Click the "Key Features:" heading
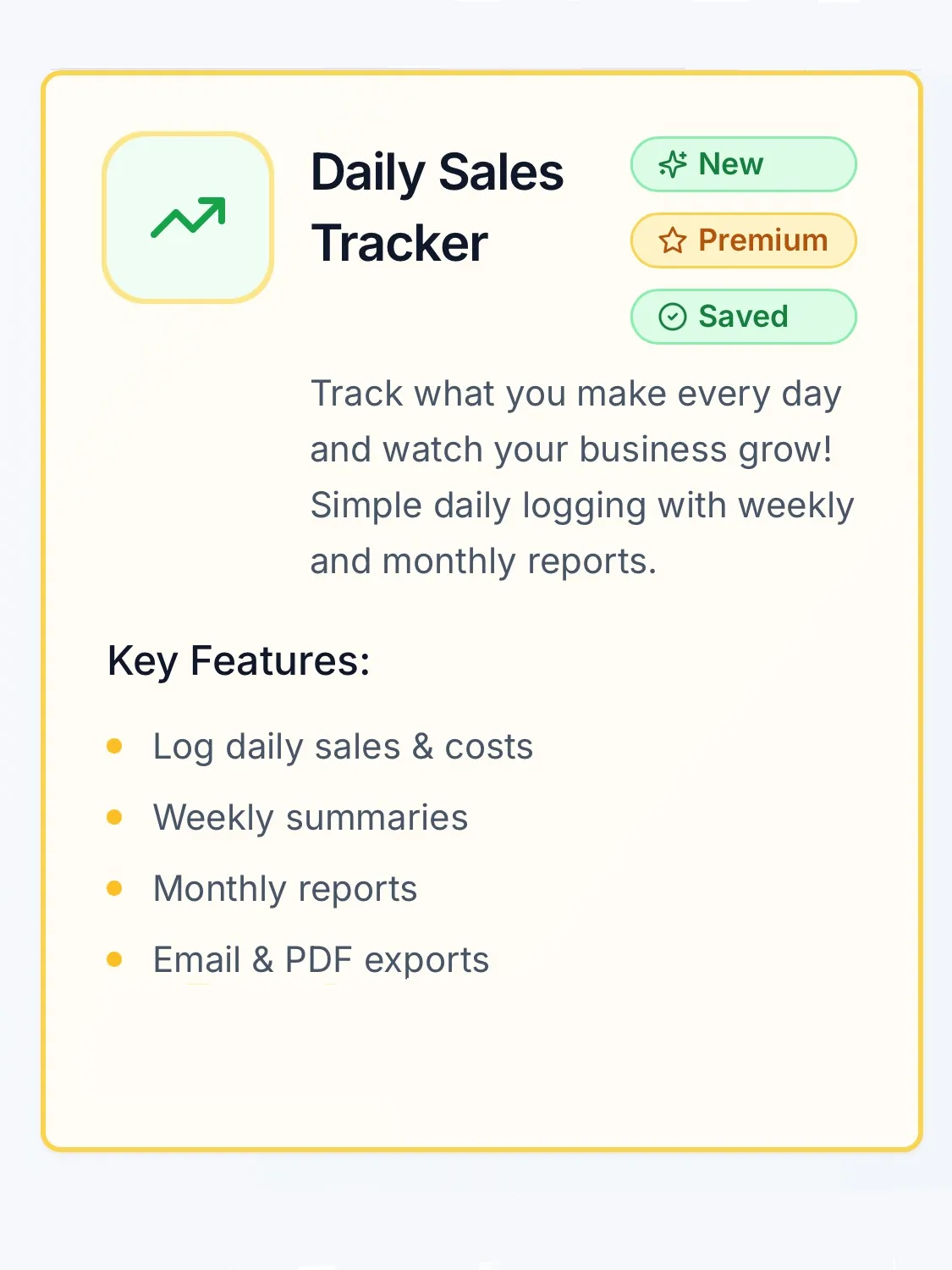952x1270 pixels. (x=239, y=661)
